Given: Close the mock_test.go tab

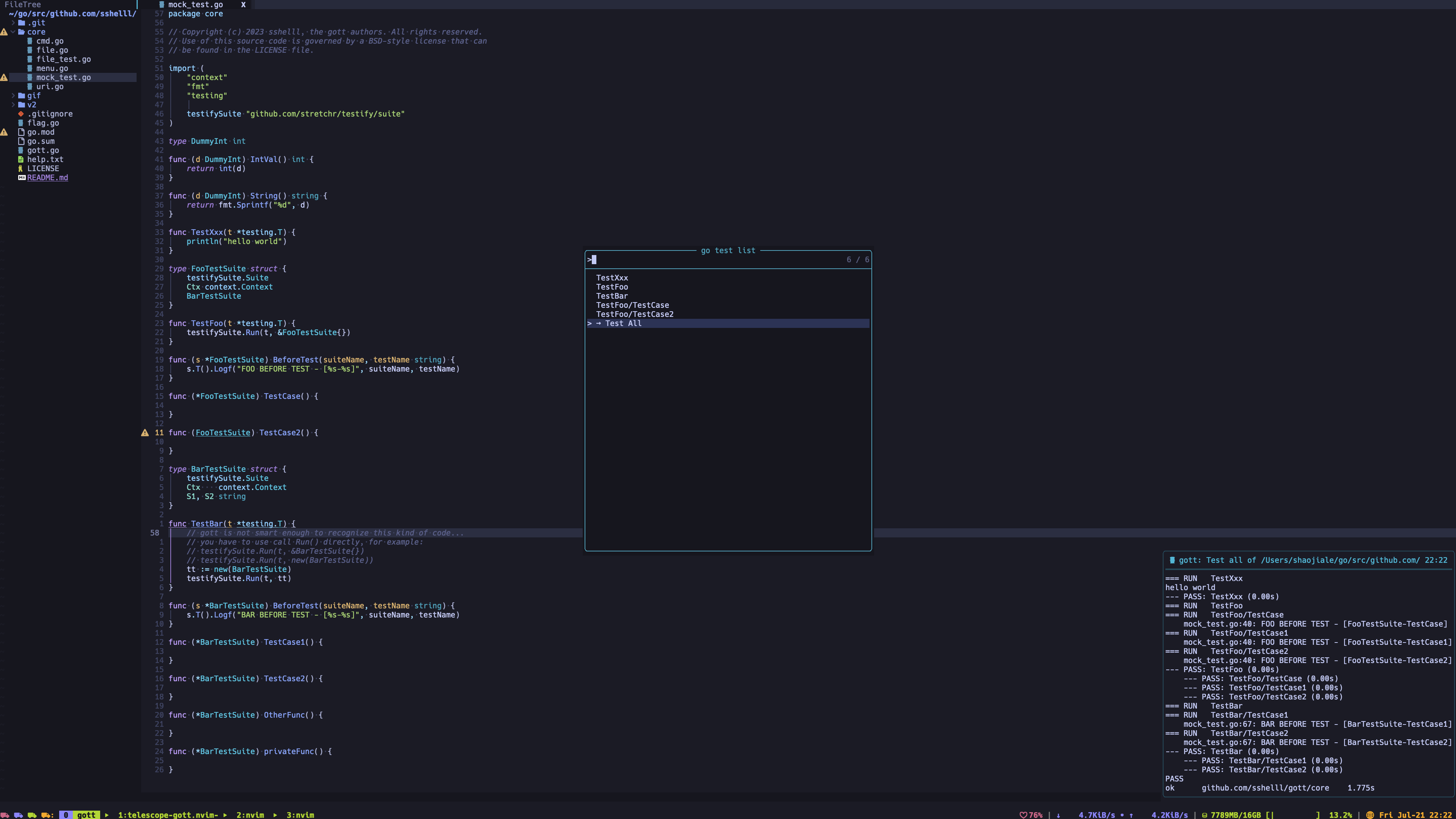Looking at the screenshot, I should coord(243,5).
